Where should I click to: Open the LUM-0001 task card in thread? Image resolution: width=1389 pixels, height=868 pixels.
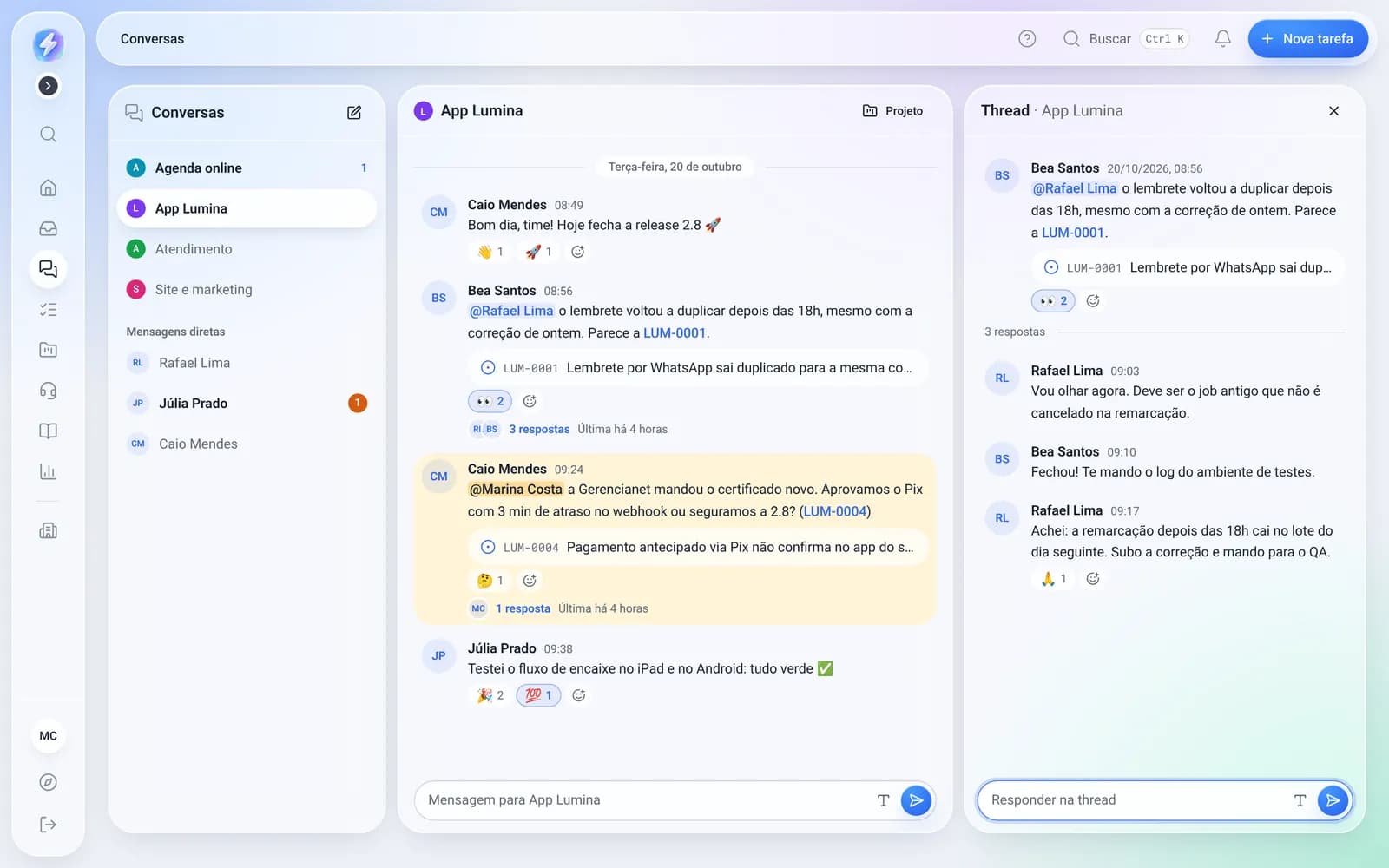(1188, 267)
